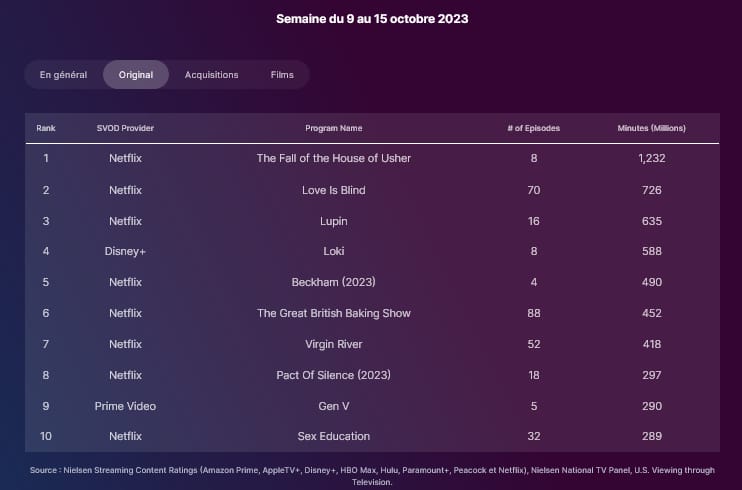Viewport: 742px width, 490px height.
Task: Click Pact Of Silence (2023)
Action: click(334, 375)
